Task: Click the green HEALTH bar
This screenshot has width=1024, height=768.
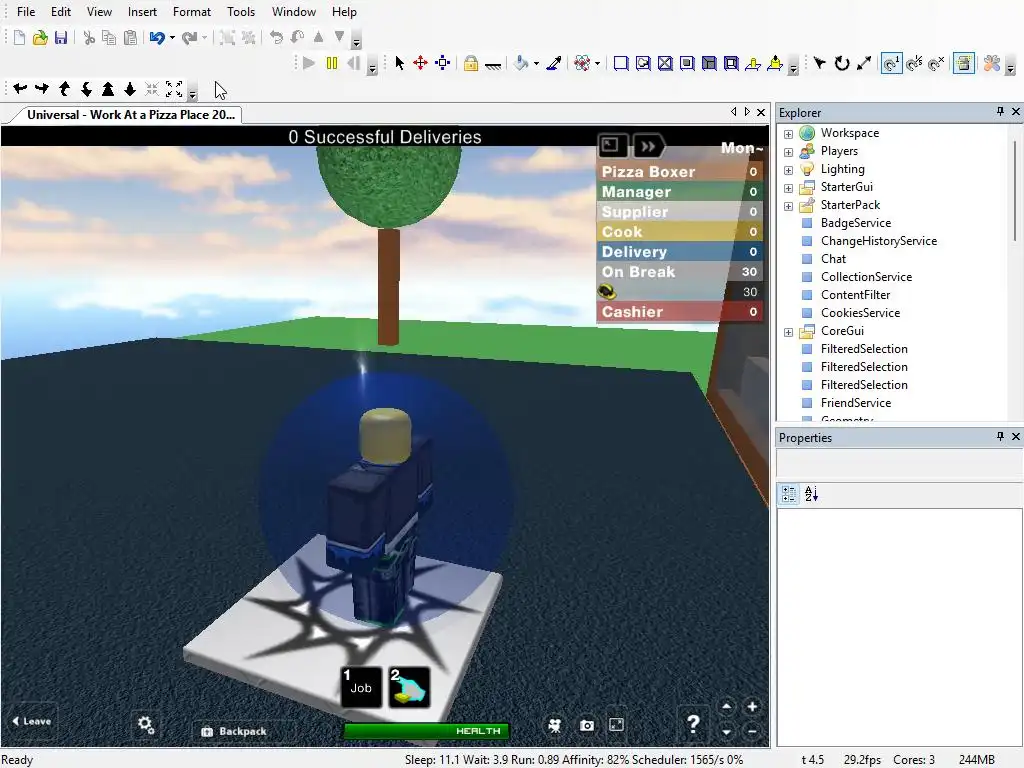Action: pos(426,731)
